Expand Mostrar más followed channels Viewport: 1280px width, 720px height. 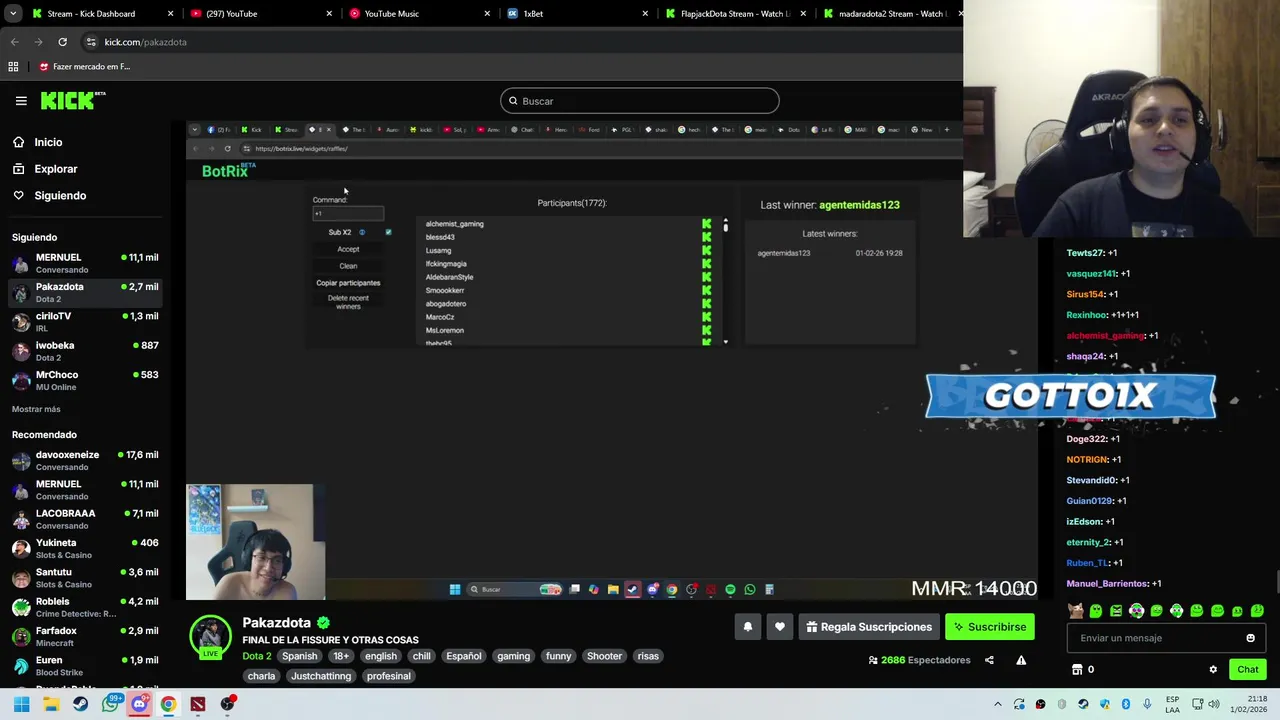point(36,409)
